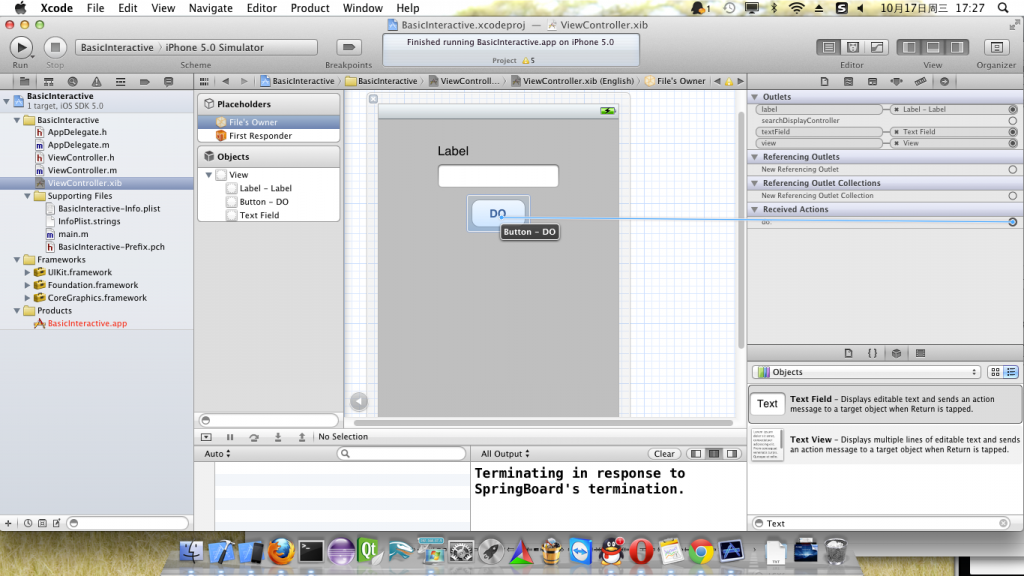Collapse the Outlets section
The width and height of the screenshot is (1024, 576).
click(755, 97)
